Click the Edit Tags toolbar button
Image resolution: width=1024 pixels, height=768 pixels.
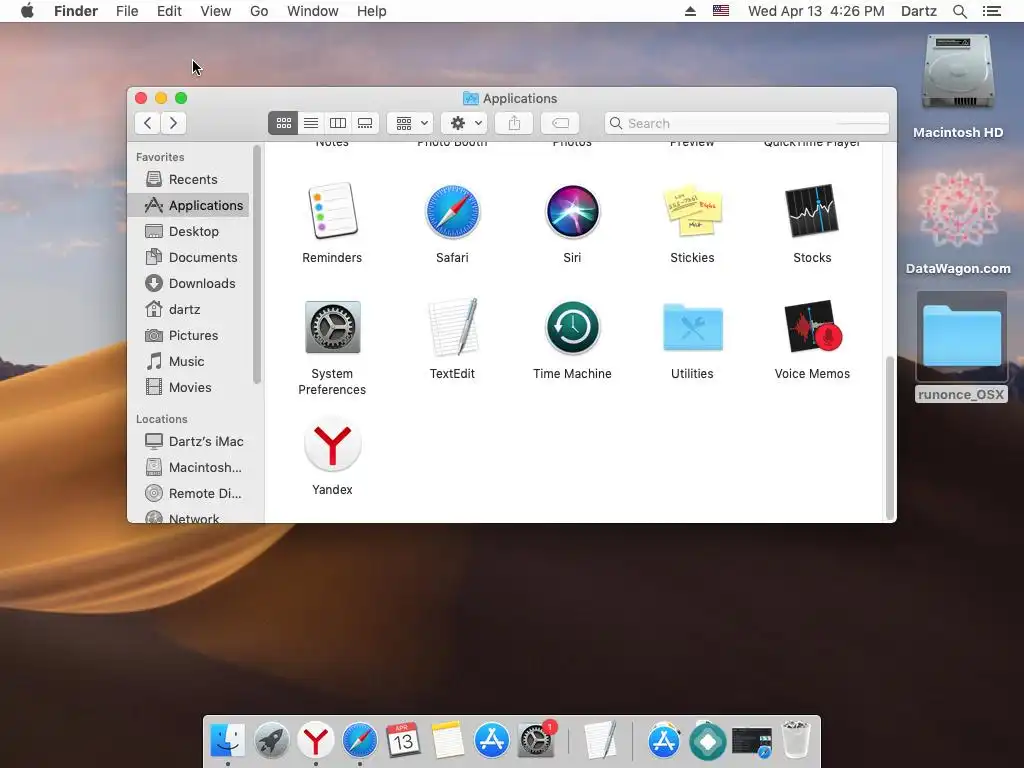tap(560, 123)
